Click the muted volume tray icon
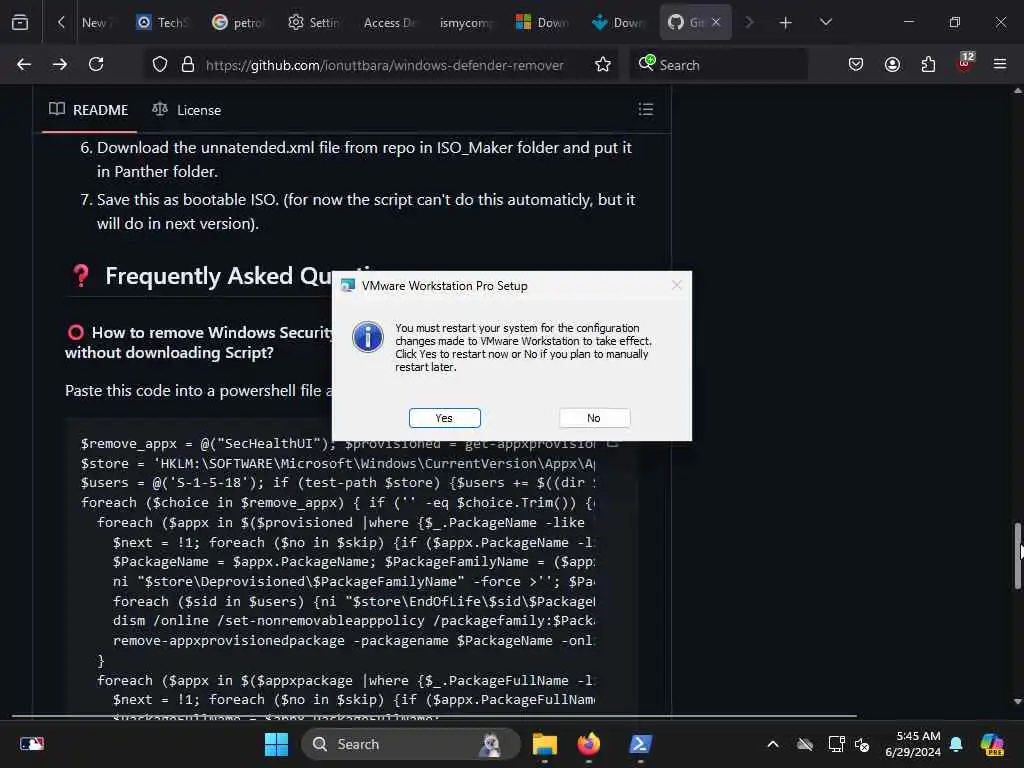The height and width of the screenshot is (768, 1024). point(862,744)
